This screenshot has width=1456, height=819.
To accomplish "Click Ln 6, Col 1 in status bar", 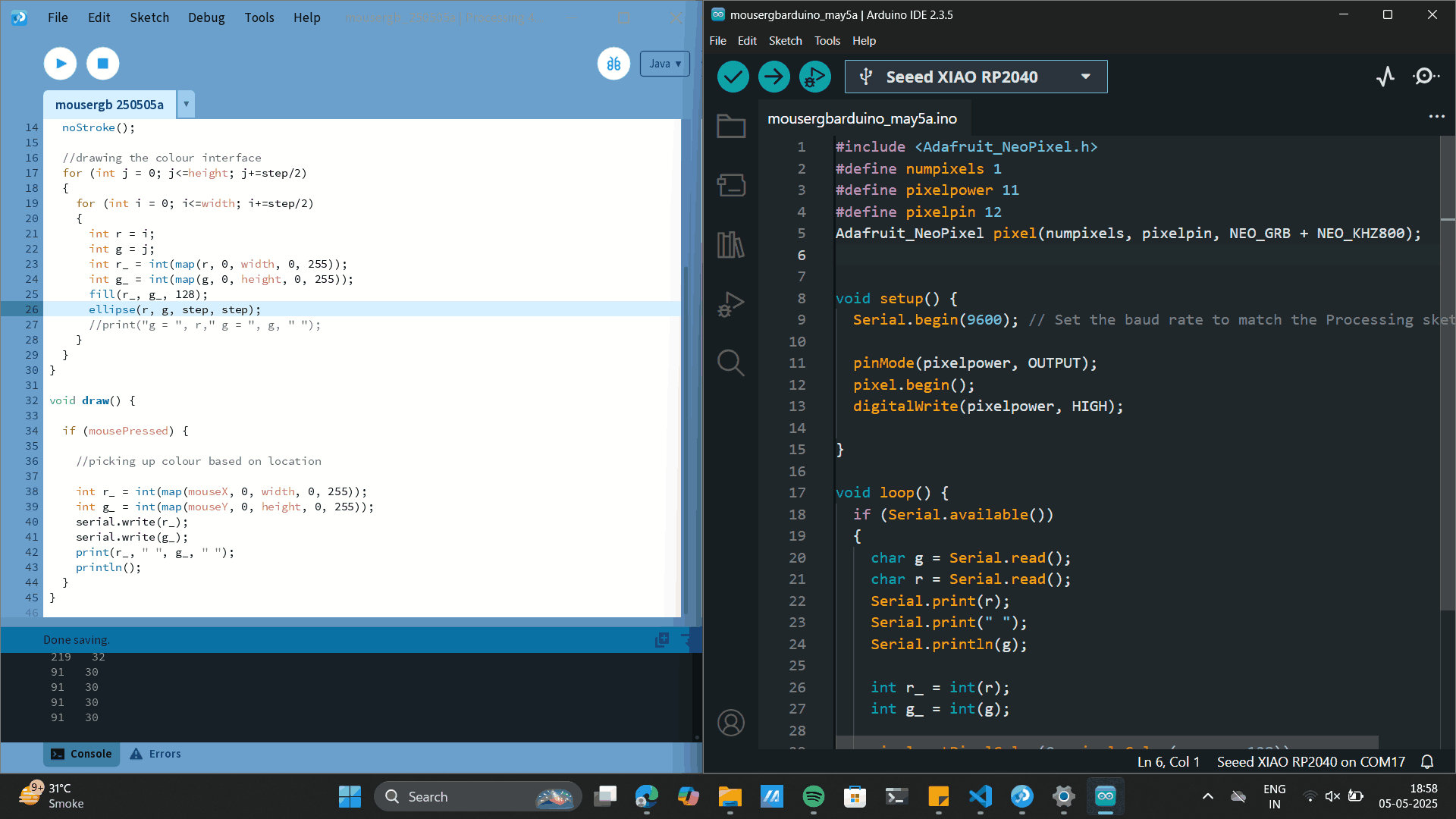I will 1169,762.
